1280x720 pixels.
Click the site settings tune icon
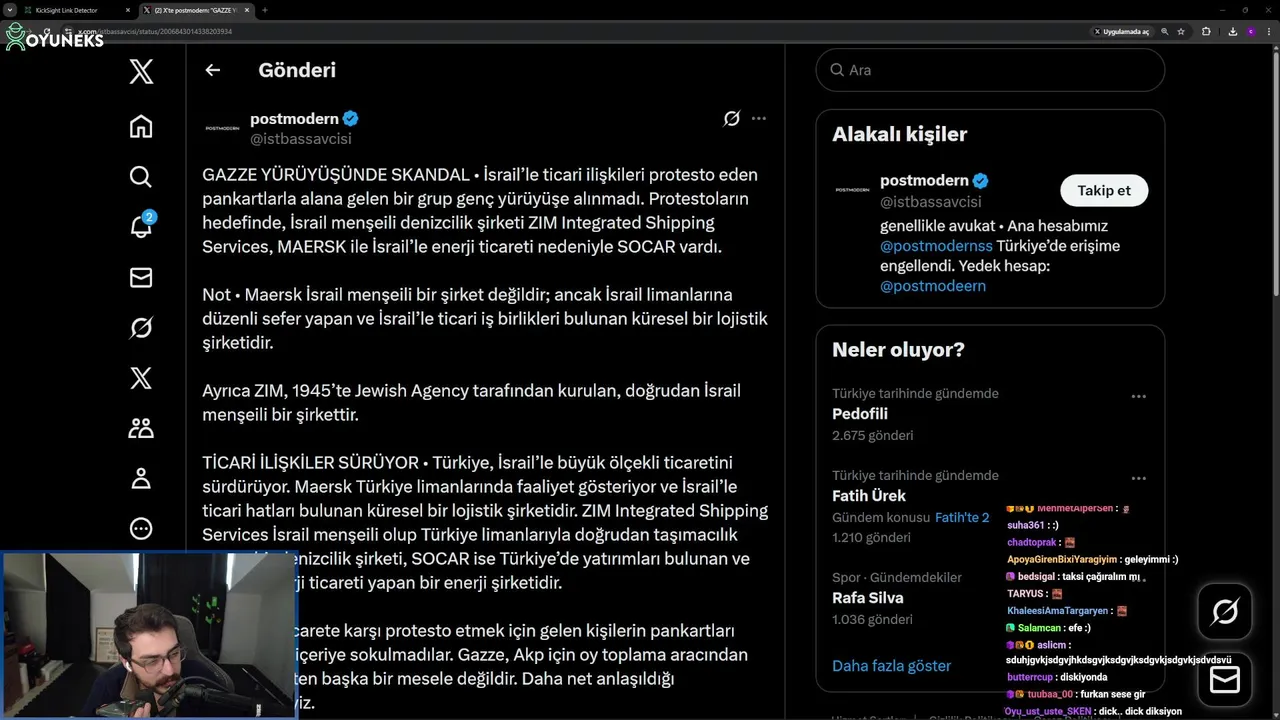pos(70,32)
